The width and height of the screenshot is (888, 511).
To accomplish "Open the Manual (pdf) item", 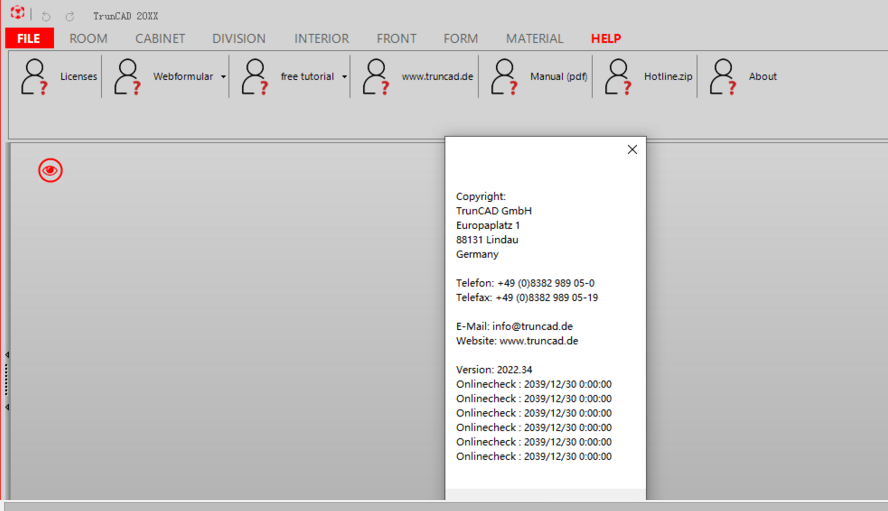I will pos(538,76).
